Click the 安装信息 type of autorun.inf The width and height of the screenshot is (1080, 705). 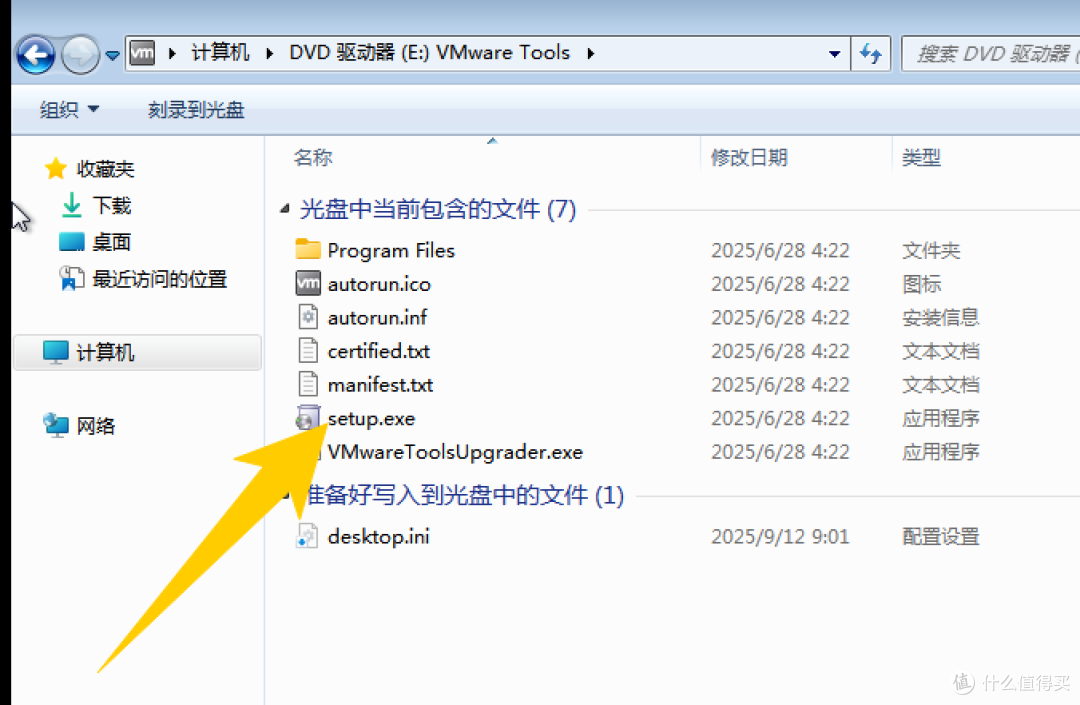[941, 318]
